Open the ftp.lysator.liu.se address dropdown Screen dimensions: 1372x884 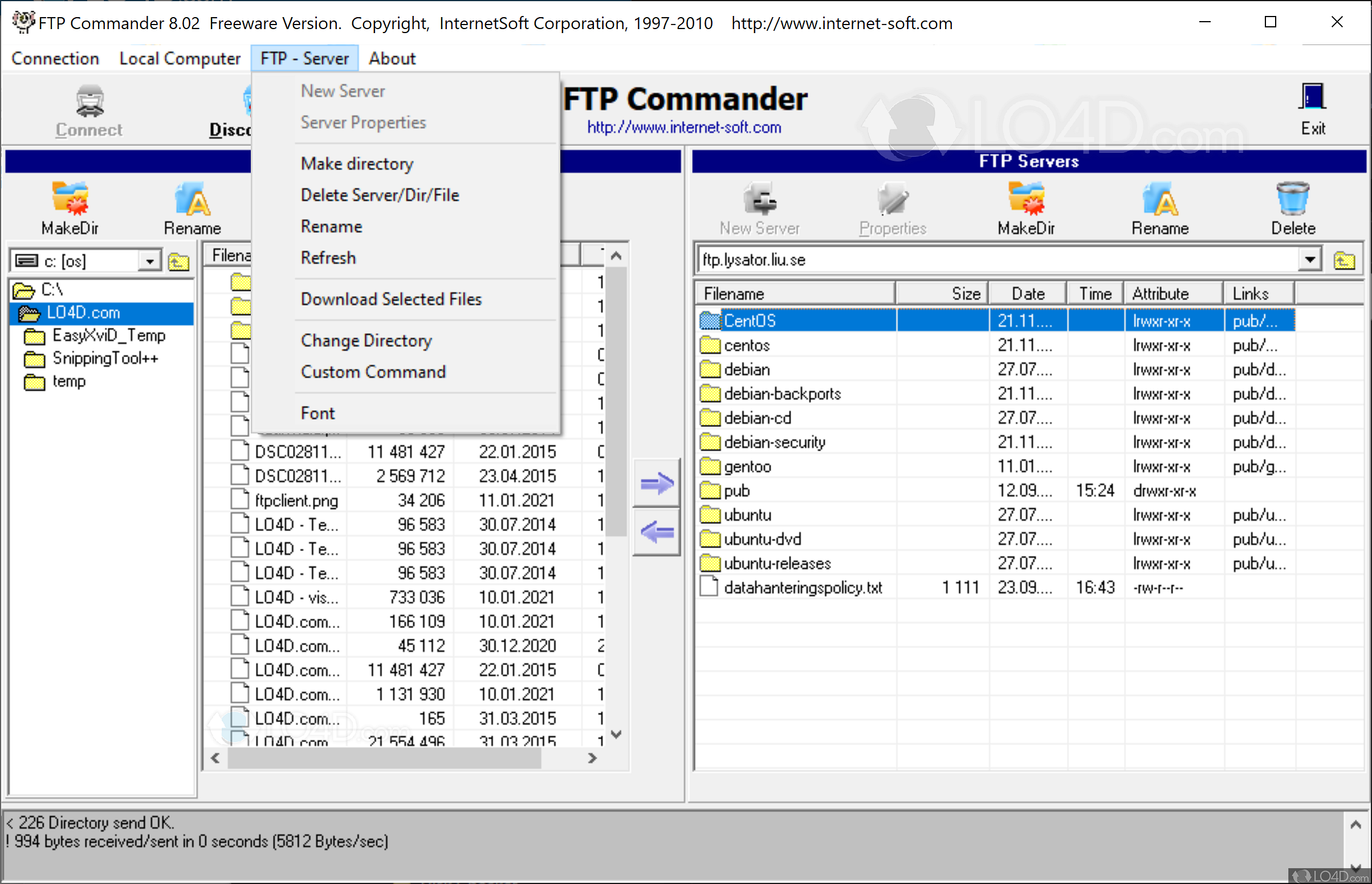[x=1309, y=259]
